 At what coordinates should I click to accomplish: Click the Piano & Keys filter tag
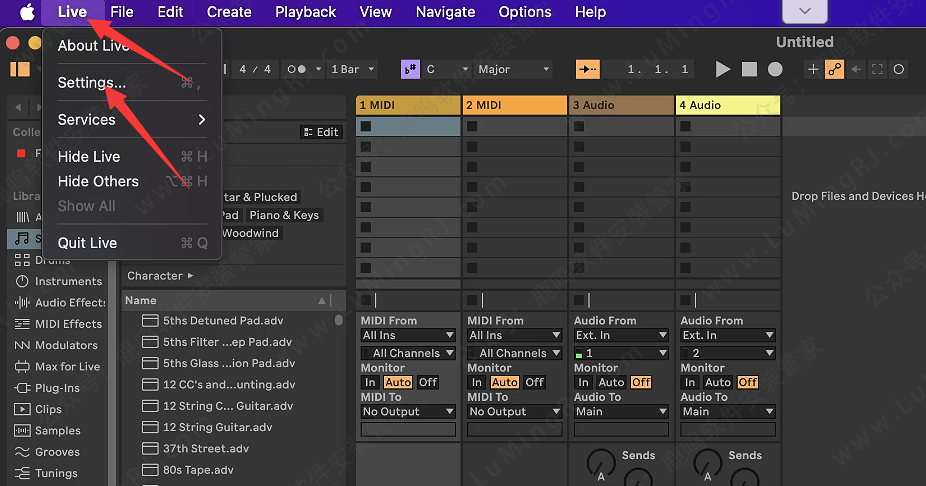point(284,215)
